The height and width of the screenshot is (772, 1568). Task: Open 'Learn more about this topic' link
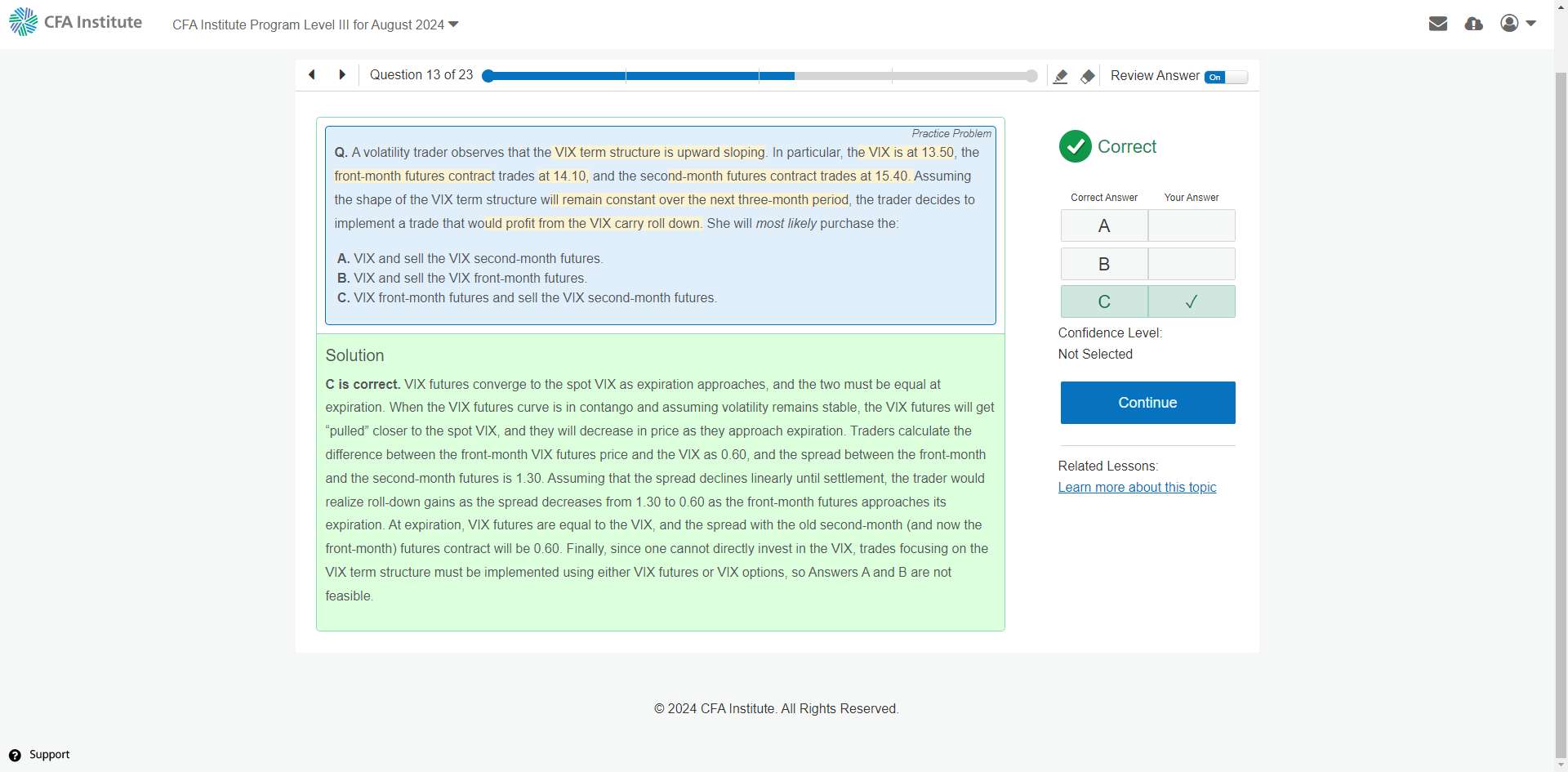click(1137, 488)
